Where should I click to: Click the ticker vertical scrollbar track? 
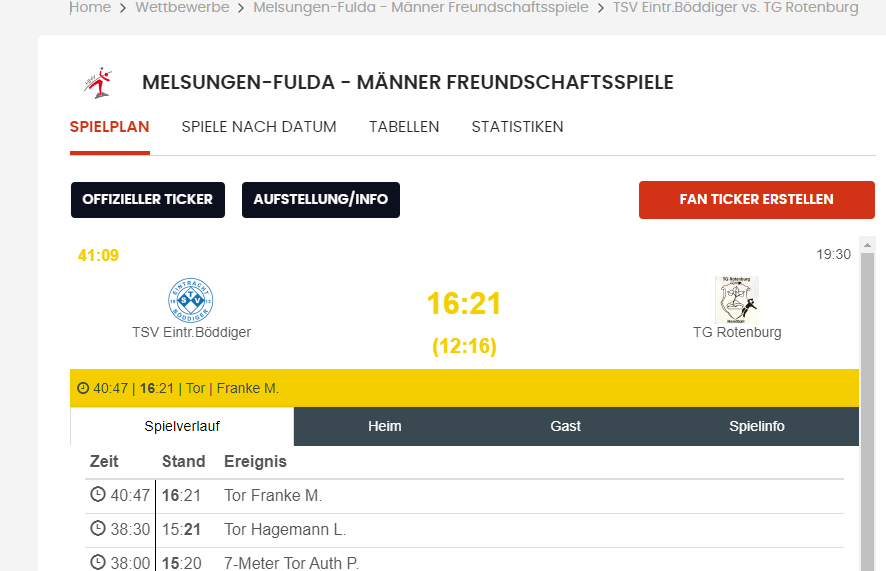pyautogui.click(x=867, y=420)
